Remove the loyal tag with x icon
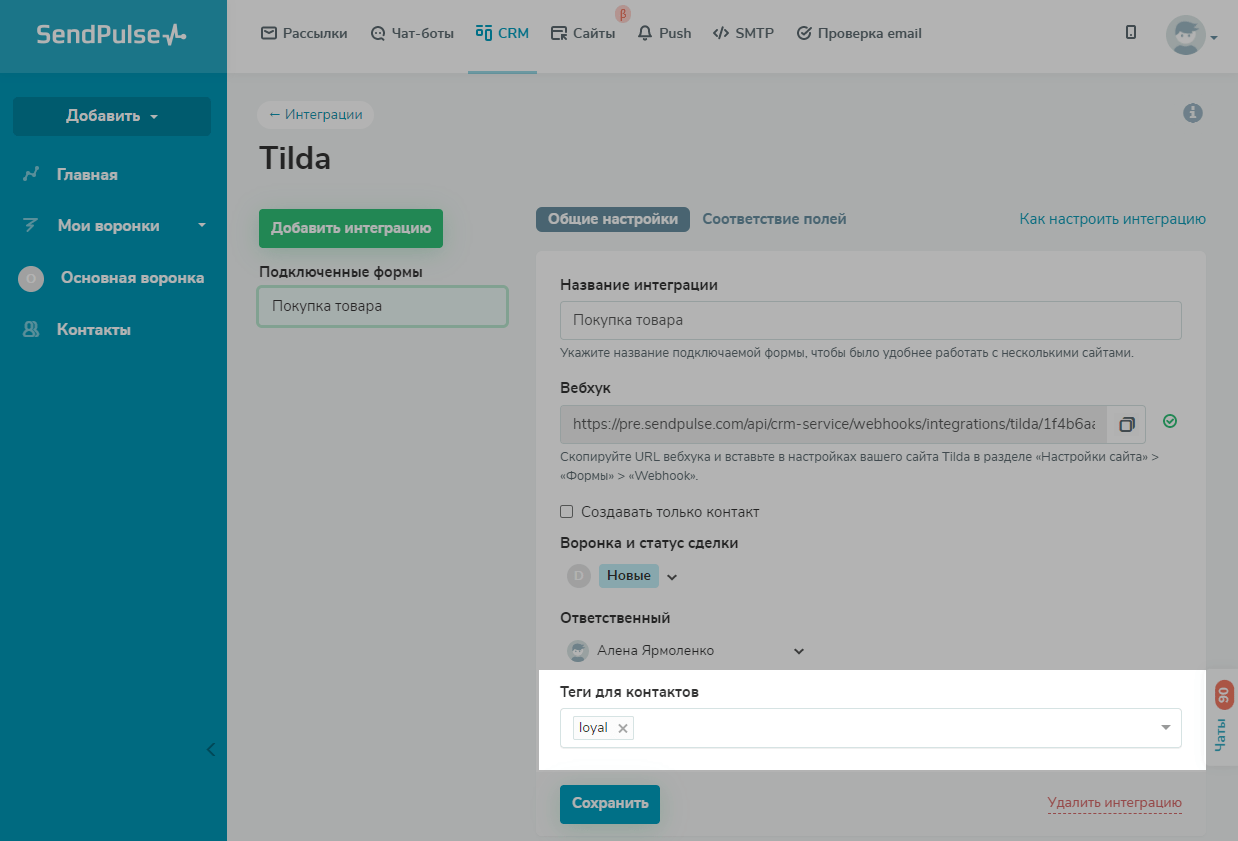1238x841 pixels. [623, 728]
